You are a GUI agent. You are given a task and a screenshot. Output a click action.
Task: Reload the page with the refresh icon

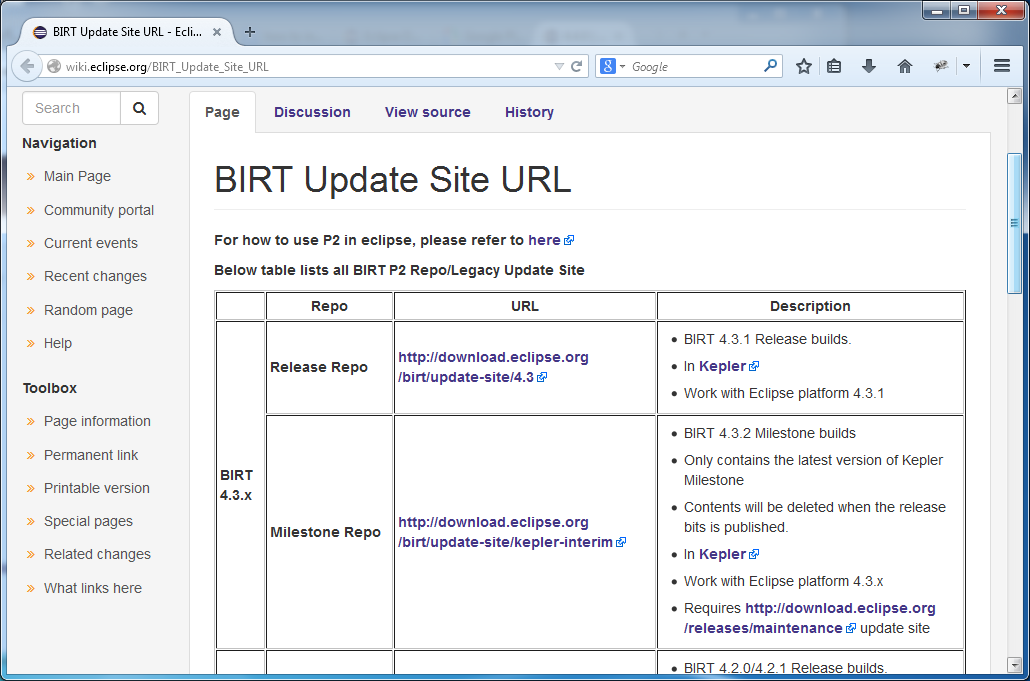click(x=577, y=66)
